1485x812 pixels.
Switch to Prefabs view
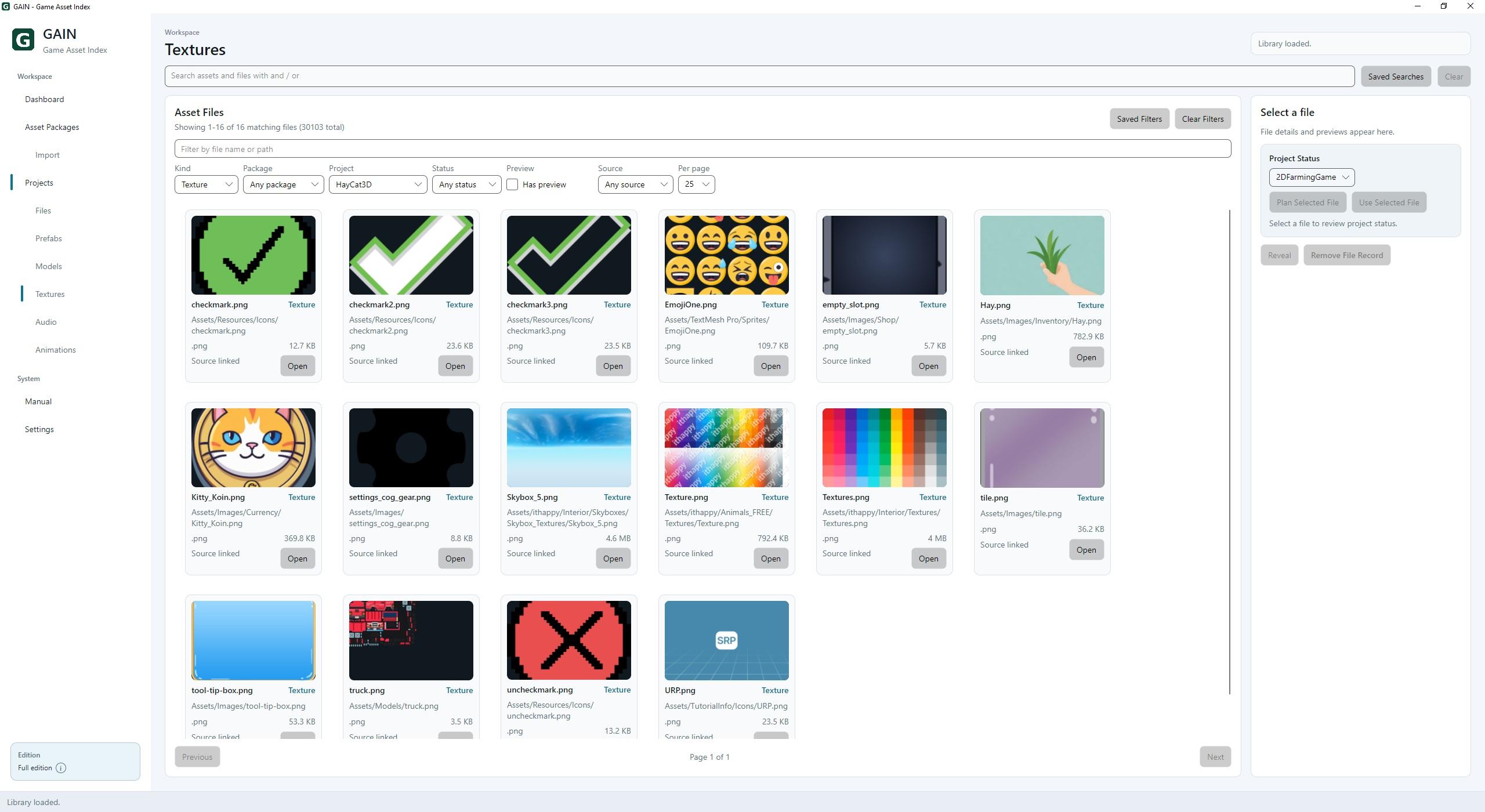click(x=49, y=238)
